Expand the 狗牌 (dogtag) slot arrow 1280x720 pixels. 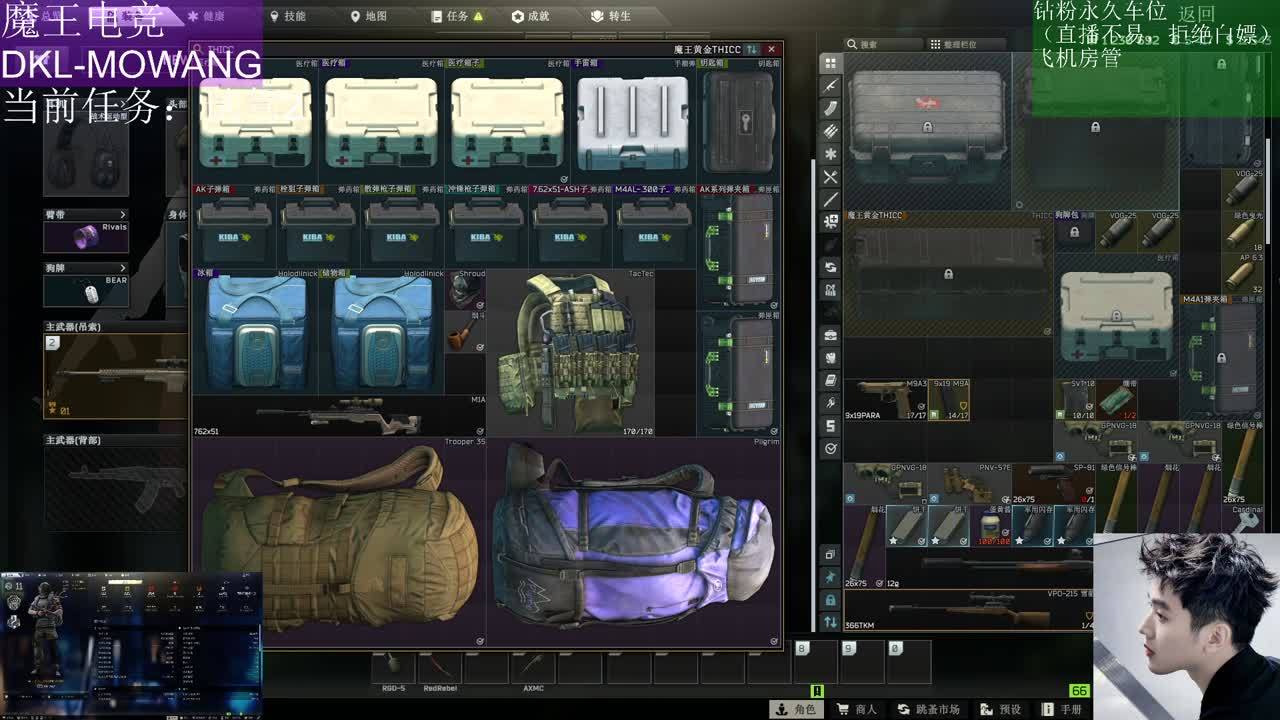pyautogui.click(x=123, y=268)
